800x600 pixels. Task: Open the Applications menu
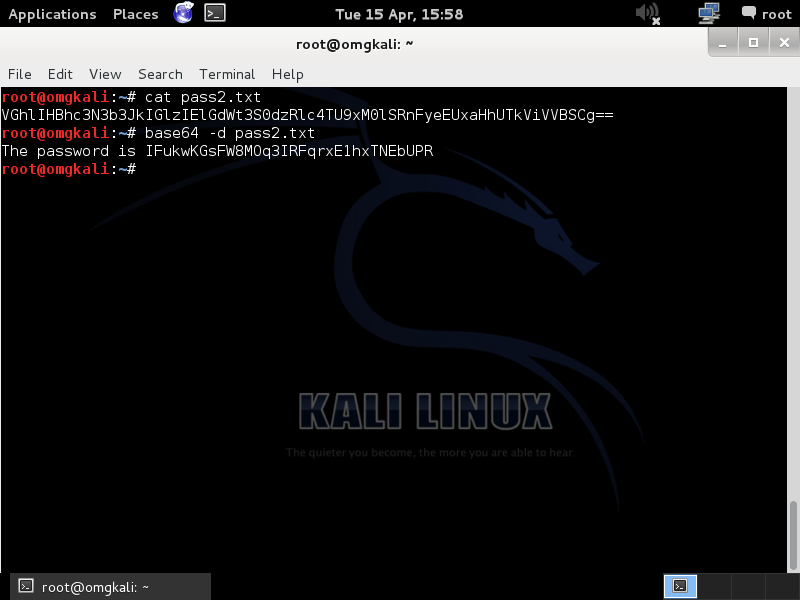coord(52,14)
